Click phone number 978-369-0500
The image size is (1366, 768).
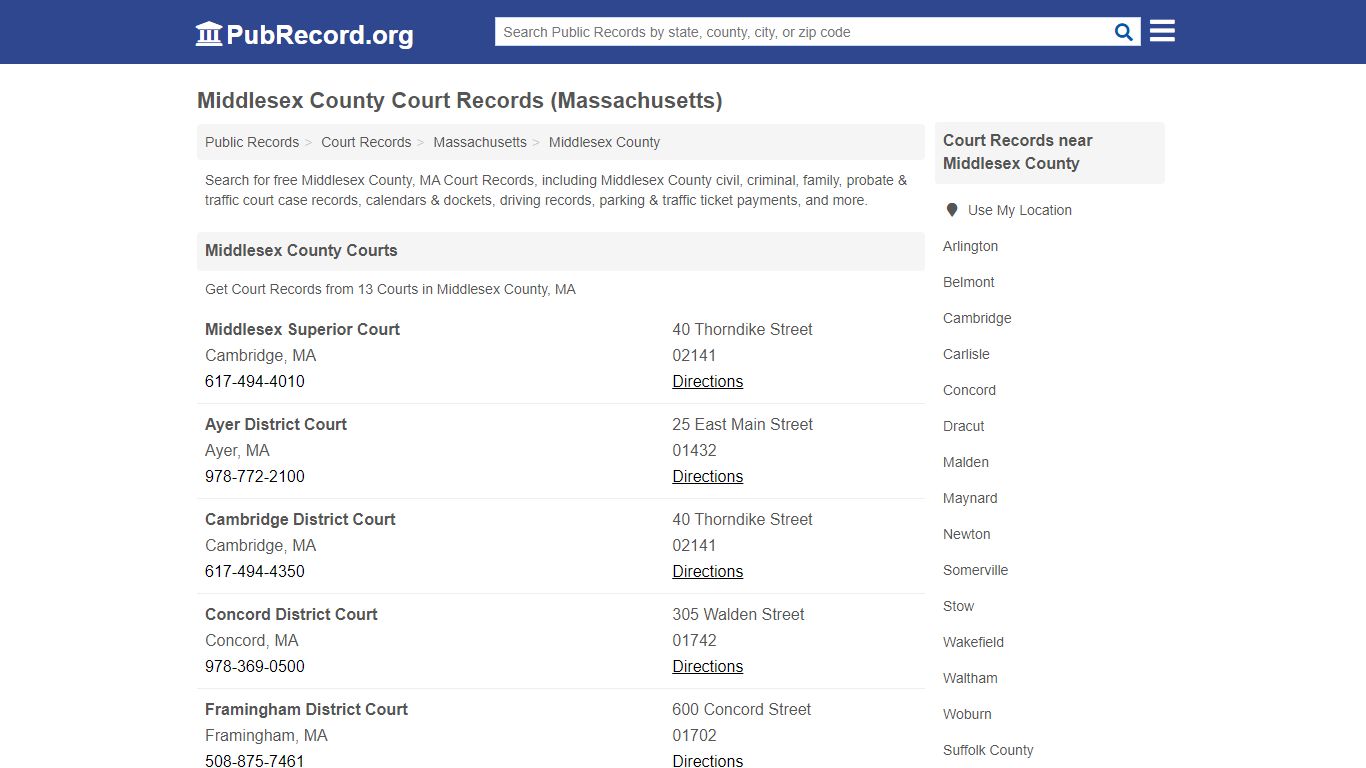coord(255,666)
